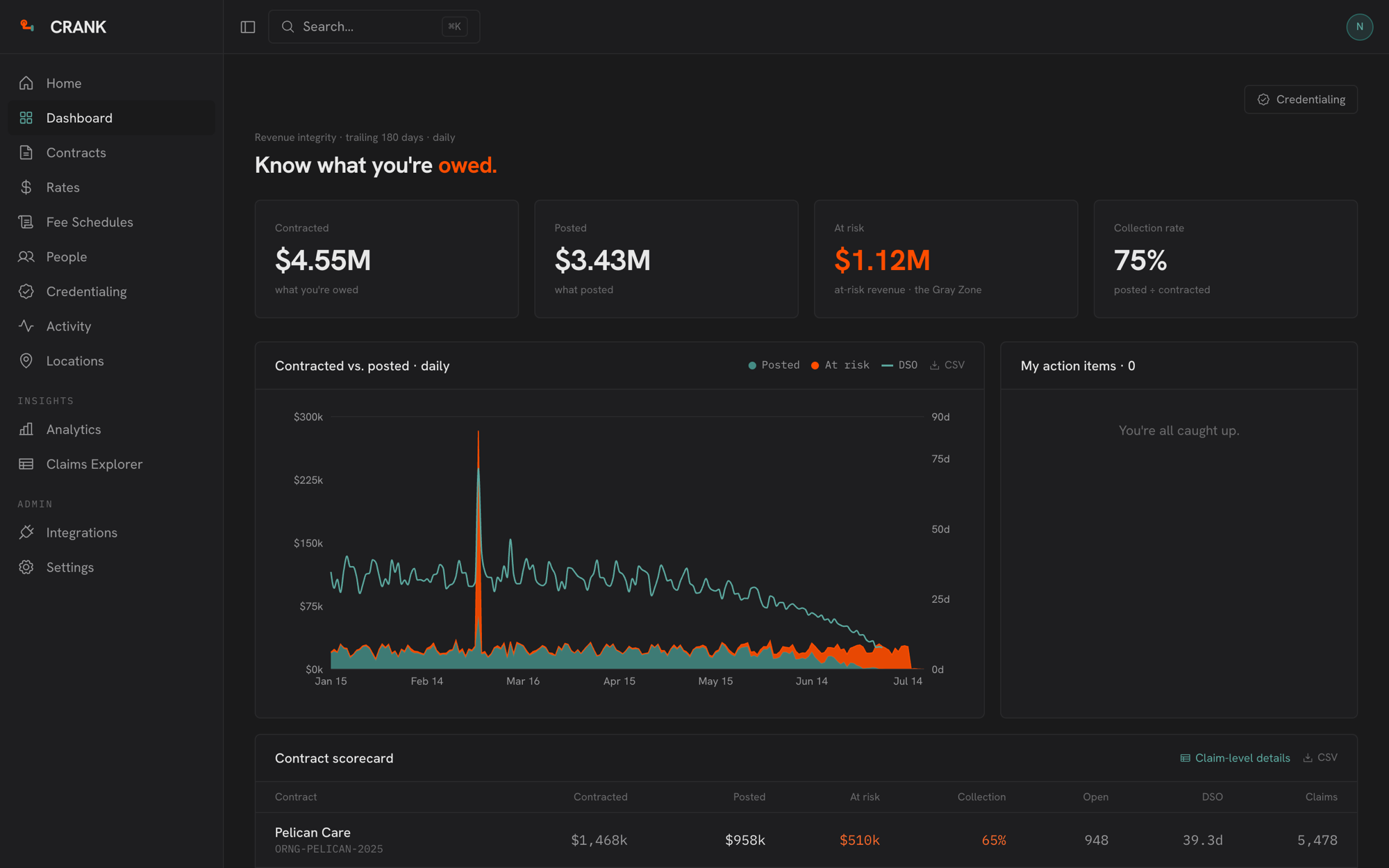Export contract scorecard CSV

1320,758
